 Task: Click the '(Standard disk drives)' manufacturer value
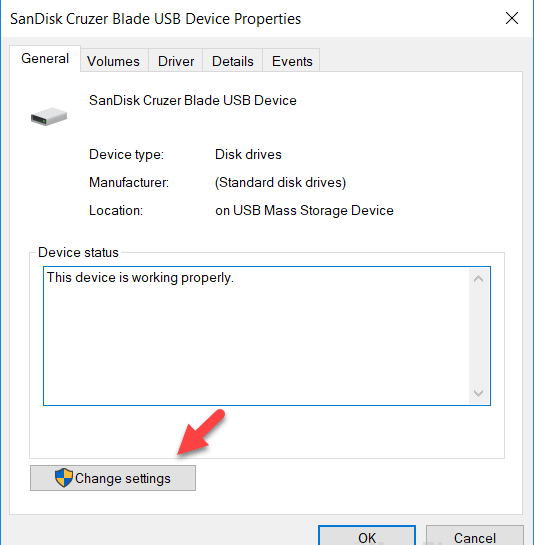click(281, 182)
